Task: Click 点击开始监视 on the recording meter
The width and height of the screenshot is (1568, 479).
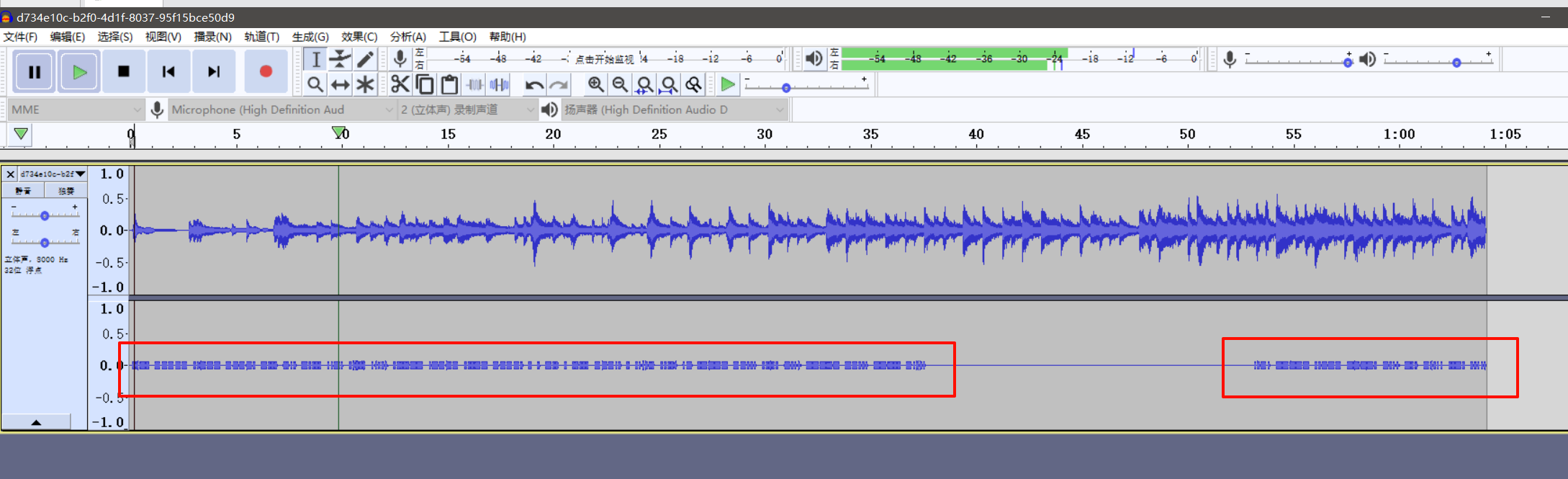Action: (604, 59)
